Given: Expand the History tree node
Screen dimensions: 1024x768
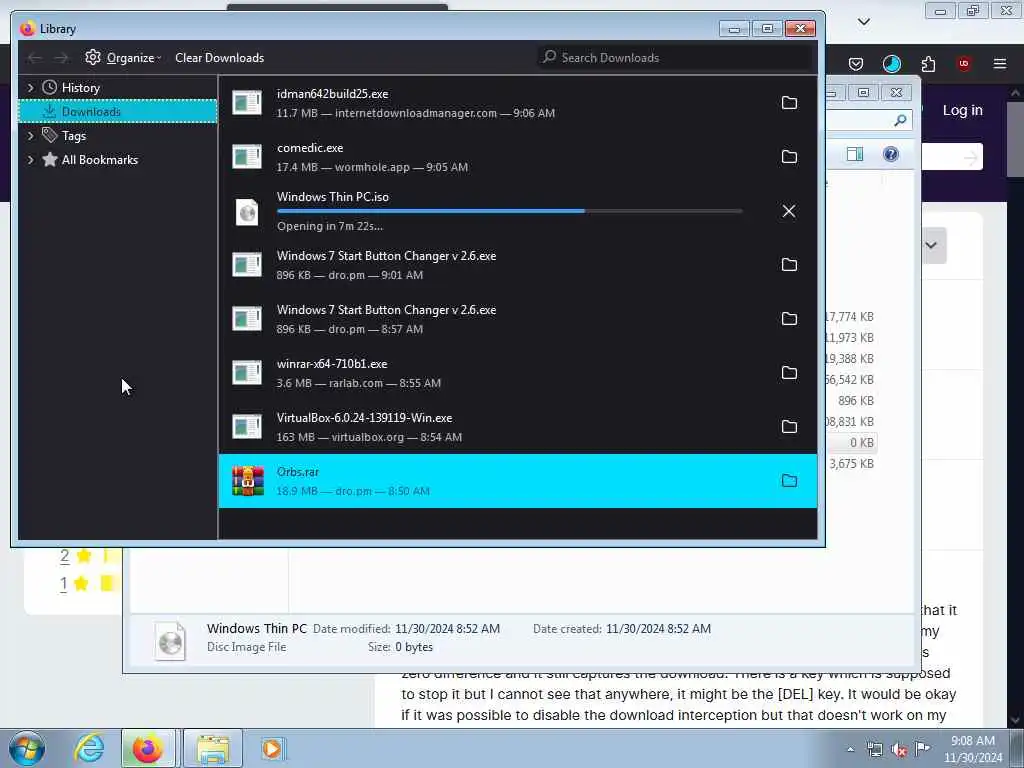Looking at the screenshot, I should pyautogui.click(x=30, y=88).
